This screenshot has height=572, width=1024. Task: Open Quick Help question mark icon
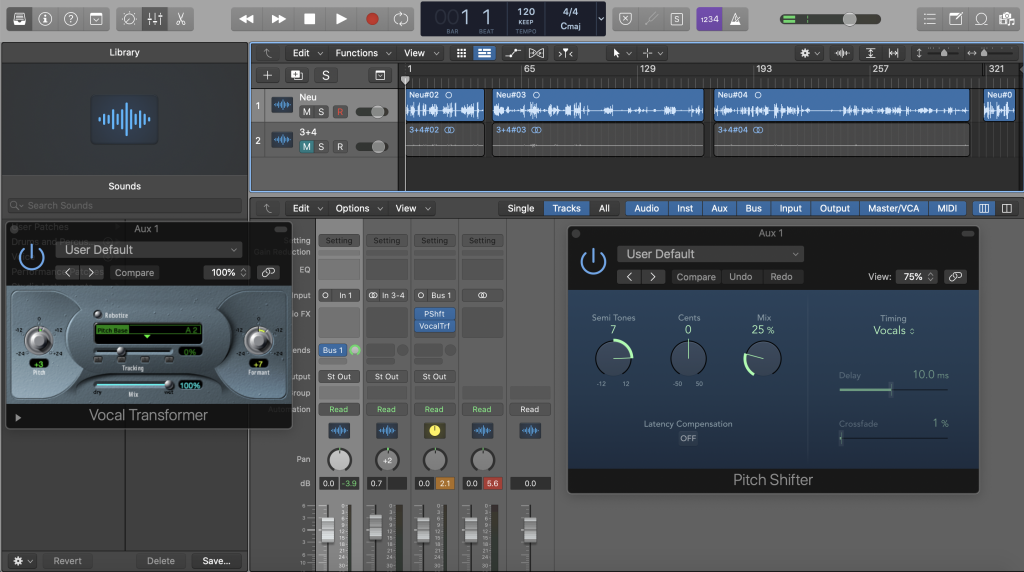pyautogui.click(x=71, y=19)
